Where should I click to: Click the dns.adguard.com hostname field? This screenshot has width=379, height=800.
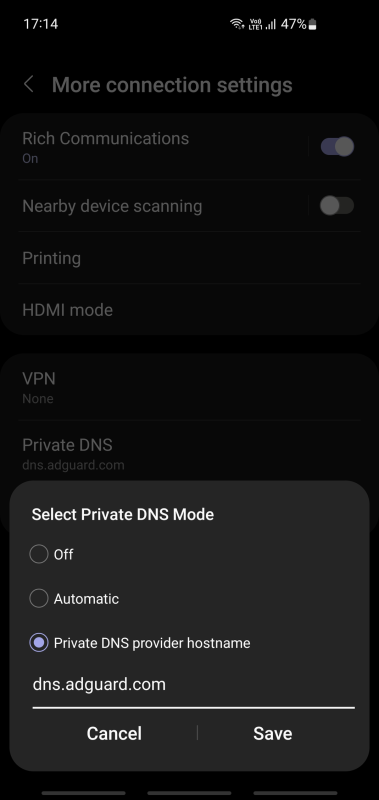pyautogui.click(x=193, y=687)
